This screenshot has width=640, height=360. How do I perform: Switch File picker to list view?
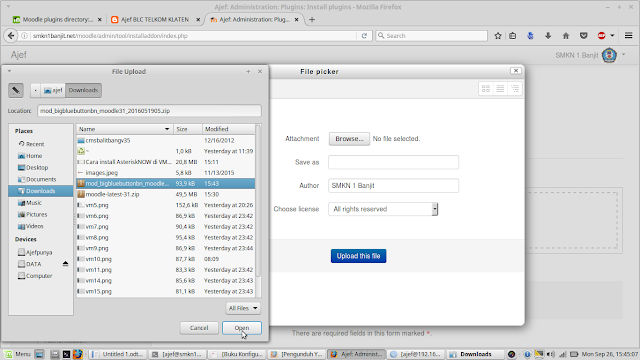500,89
